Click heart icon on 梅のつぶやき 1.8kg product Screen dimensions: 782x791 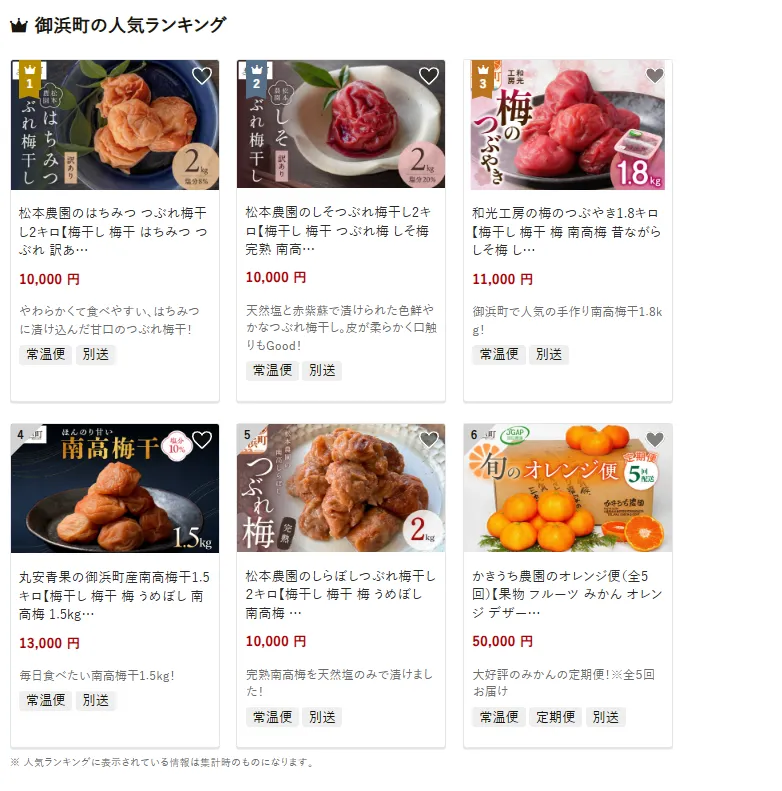(x=655, y=76)
